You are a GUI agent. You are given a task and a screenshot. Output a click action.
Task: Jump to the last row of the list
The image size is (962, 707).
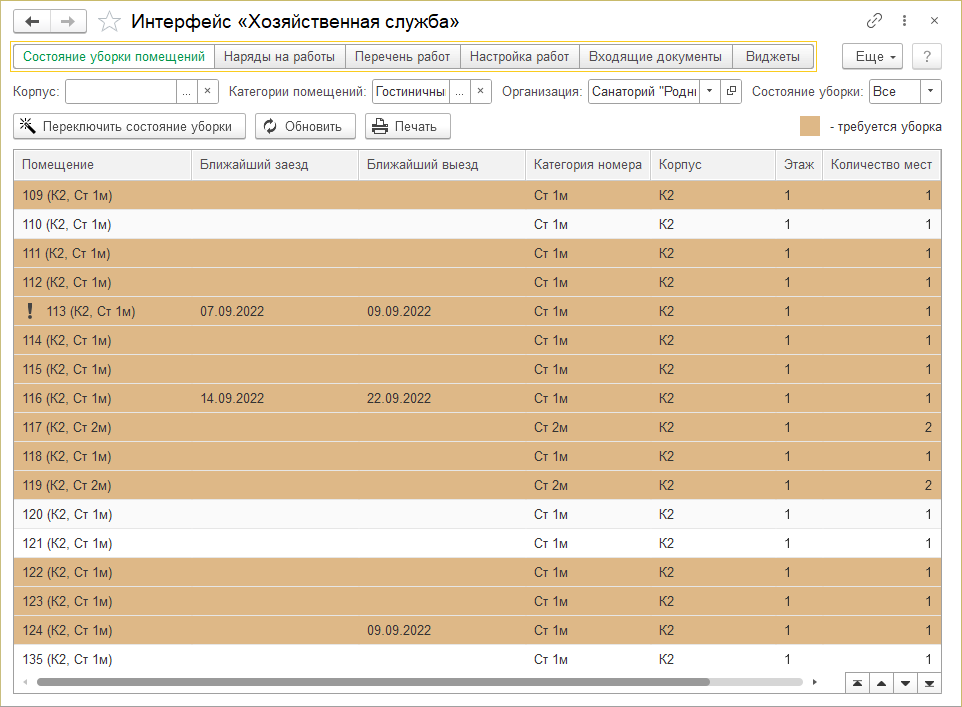pos(930,683)
